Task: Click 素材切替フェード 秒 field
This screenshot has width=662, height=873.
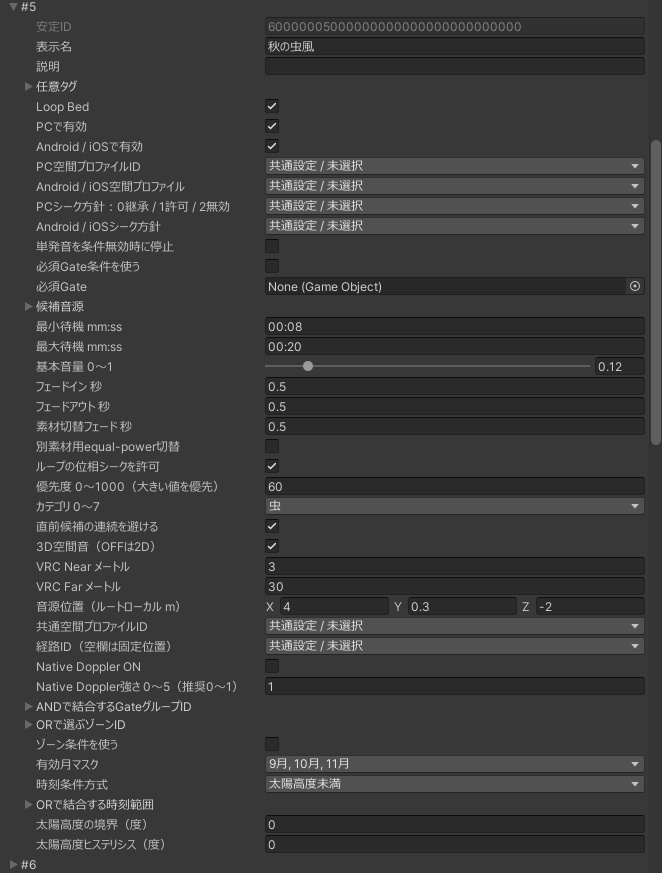Action: pyautogui.click(x=454, y=426)
